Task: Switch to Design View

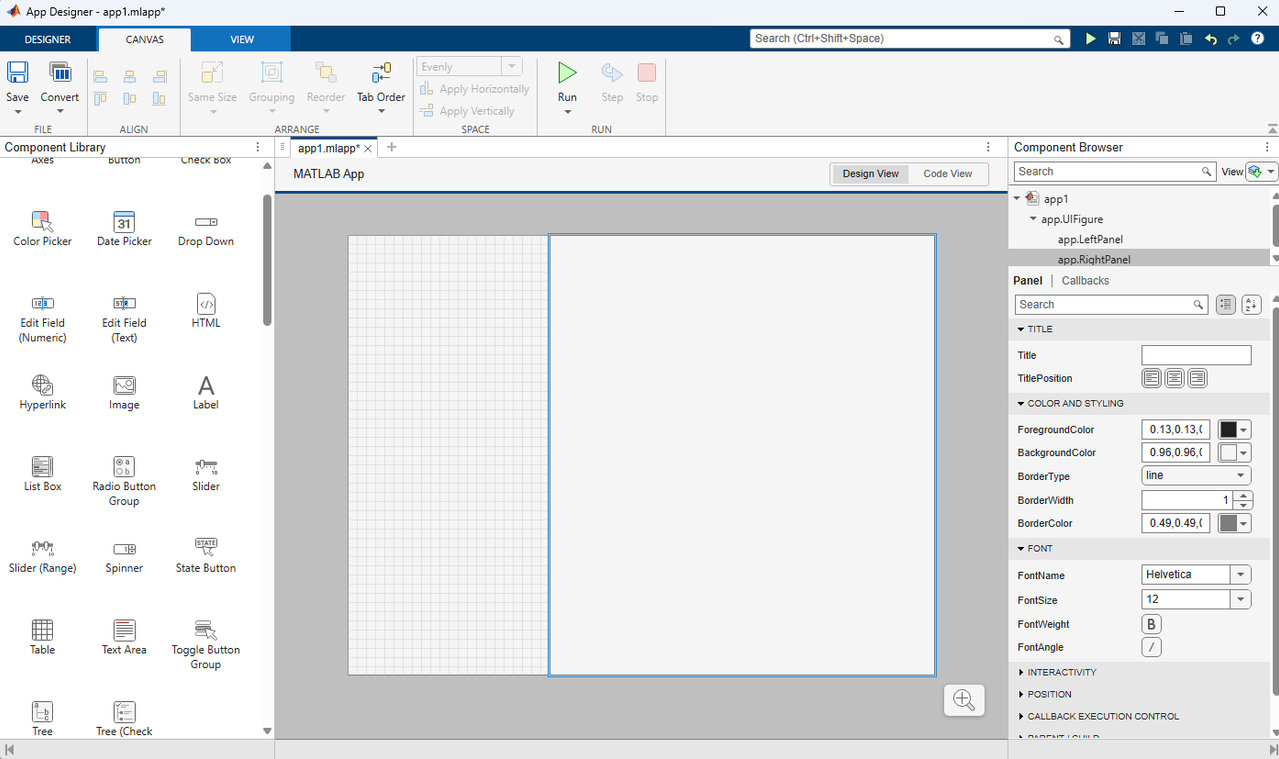Action: coord(870,174)
